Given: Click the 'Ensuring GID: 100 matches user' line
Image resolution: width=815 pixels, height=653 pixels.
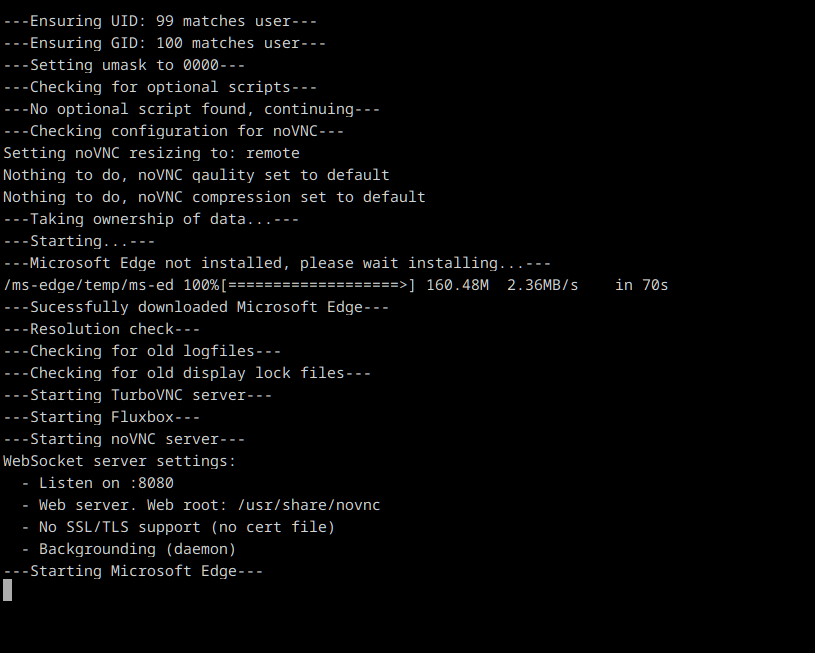Looking at the screenshot, I should pos(164,43).
